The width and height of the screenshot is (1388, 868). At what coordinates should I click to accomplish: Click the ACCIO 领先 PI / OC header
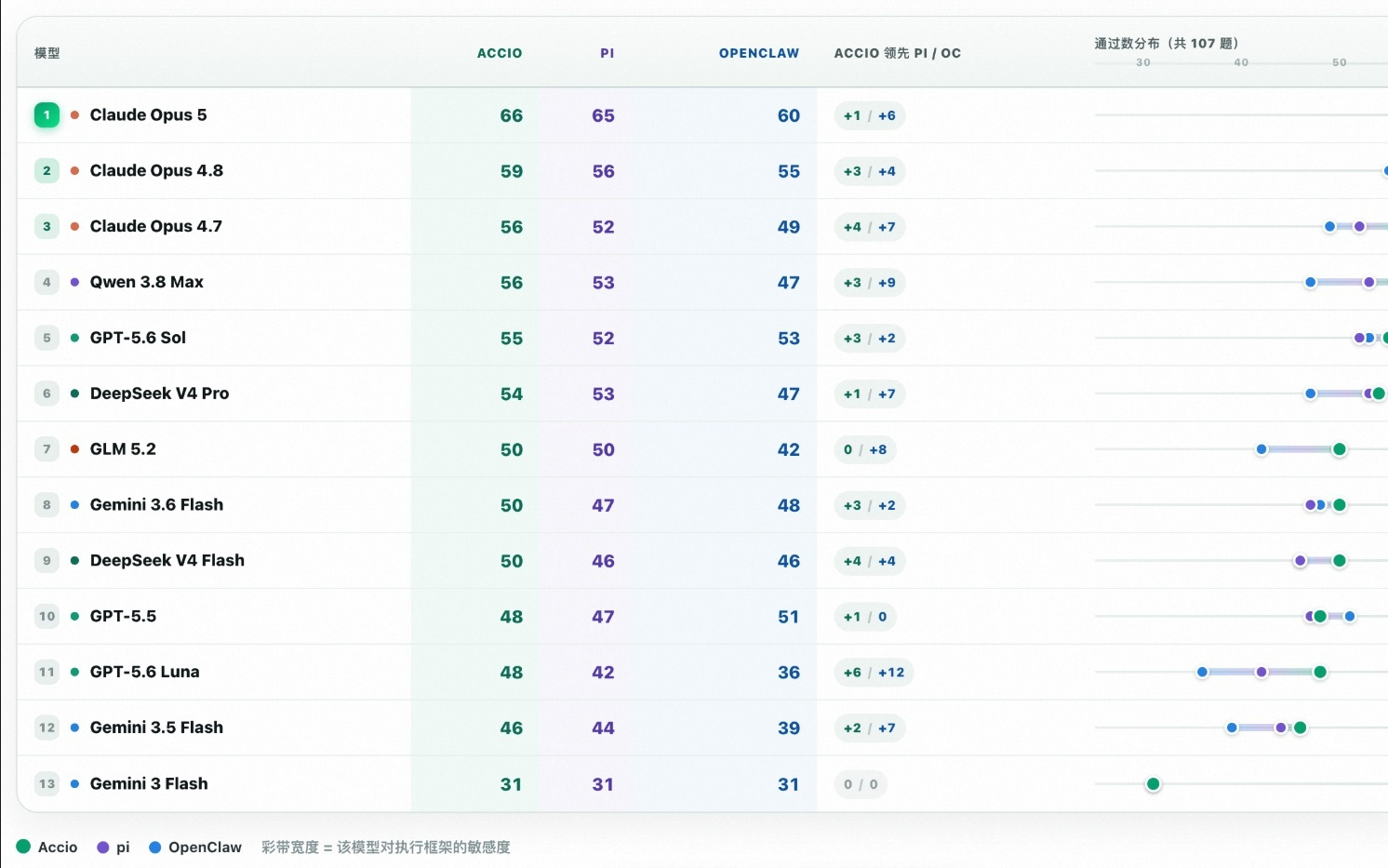[898, 53]
